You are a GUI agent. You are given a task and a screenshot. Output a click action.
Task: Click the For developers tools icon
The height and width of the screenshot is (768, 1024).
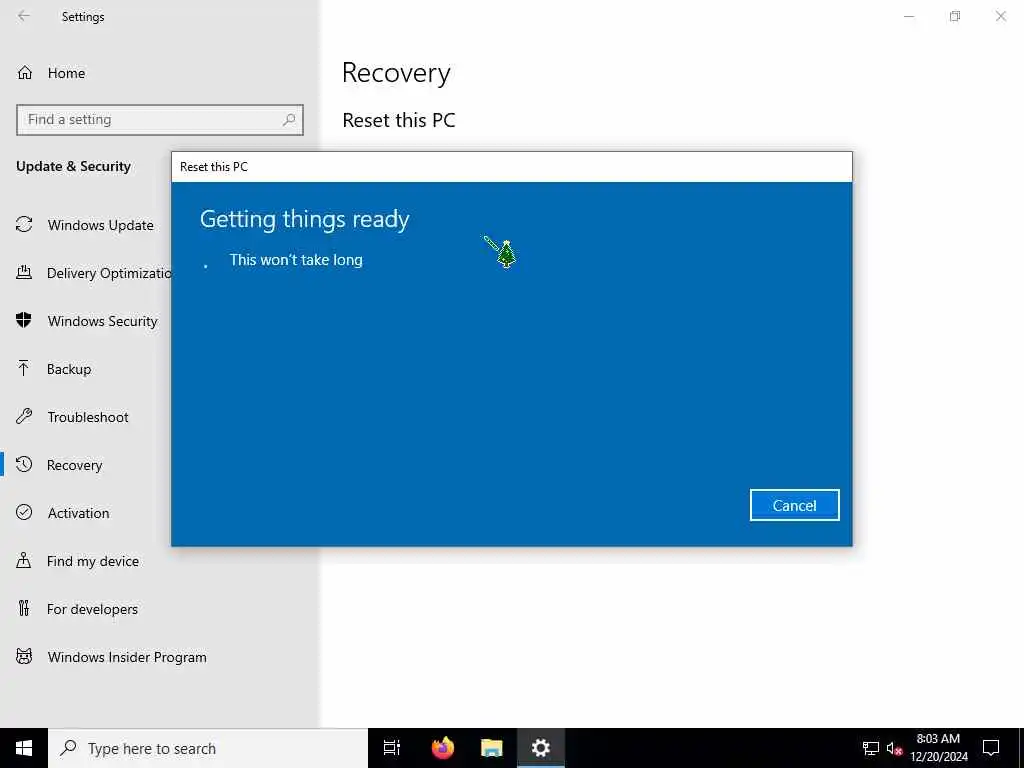tap(24, 608)
